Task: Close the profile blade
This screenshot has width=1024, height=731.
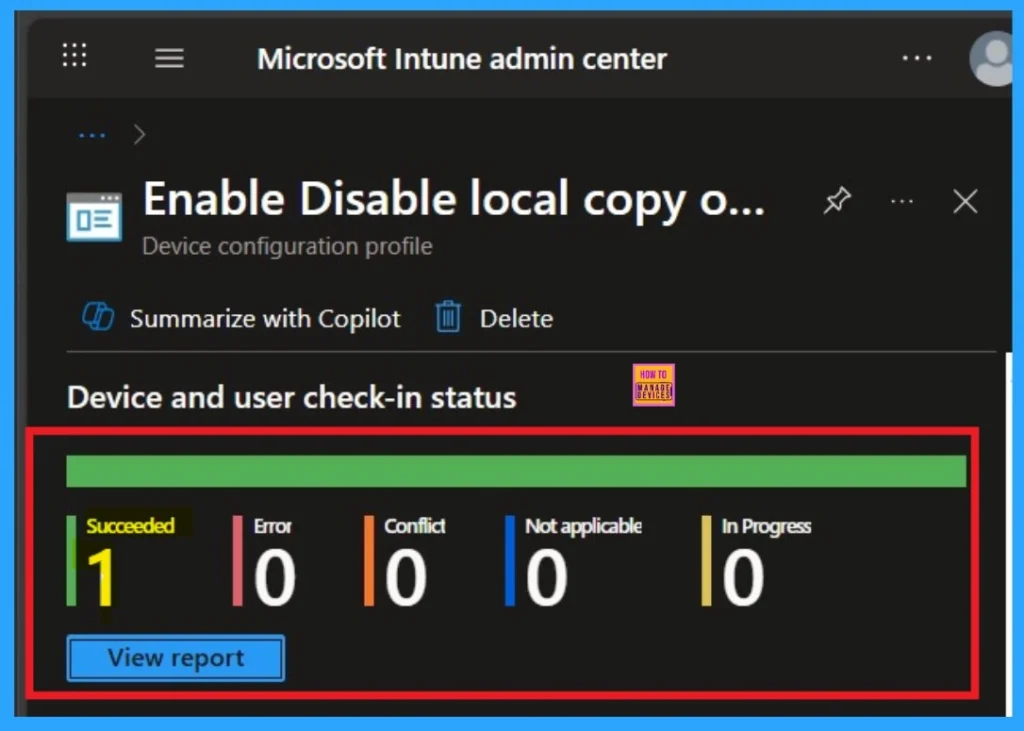Action: pos(965,201)
